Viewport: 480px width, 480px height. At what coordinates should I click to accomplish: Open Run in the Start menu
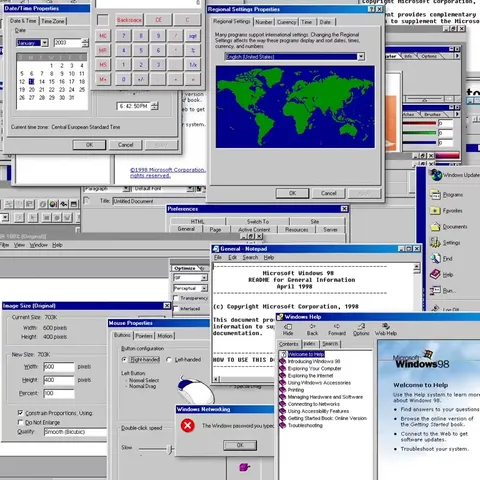443,291
